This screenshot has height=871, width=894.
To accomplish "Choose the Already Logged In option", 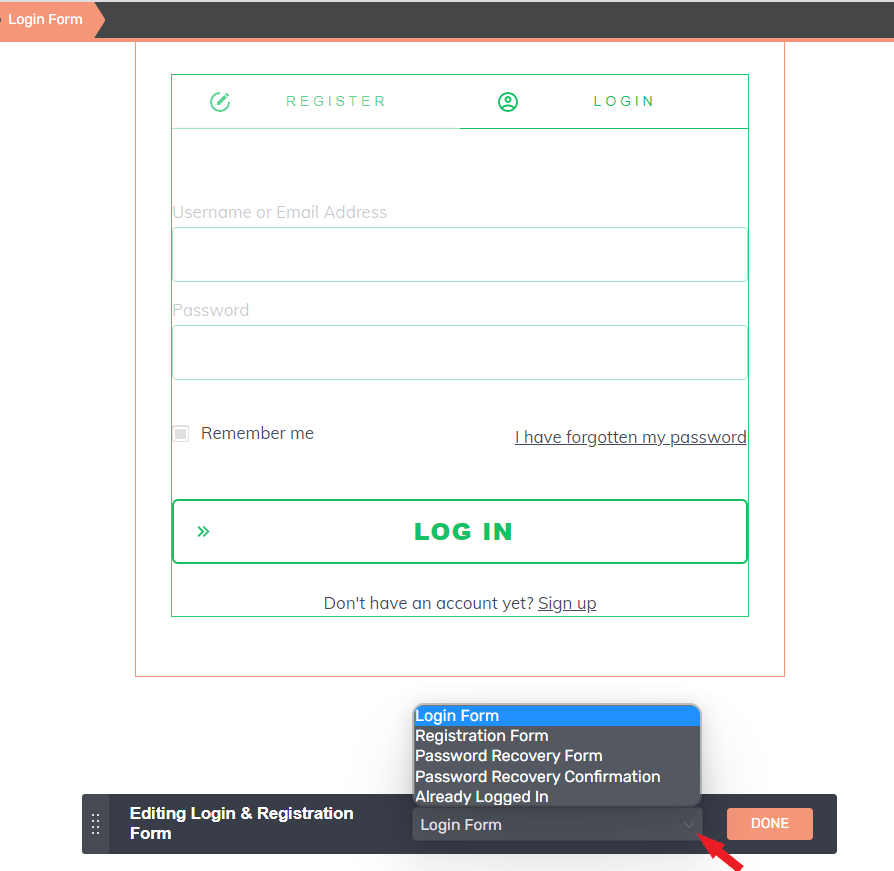I will click(556, 796).
